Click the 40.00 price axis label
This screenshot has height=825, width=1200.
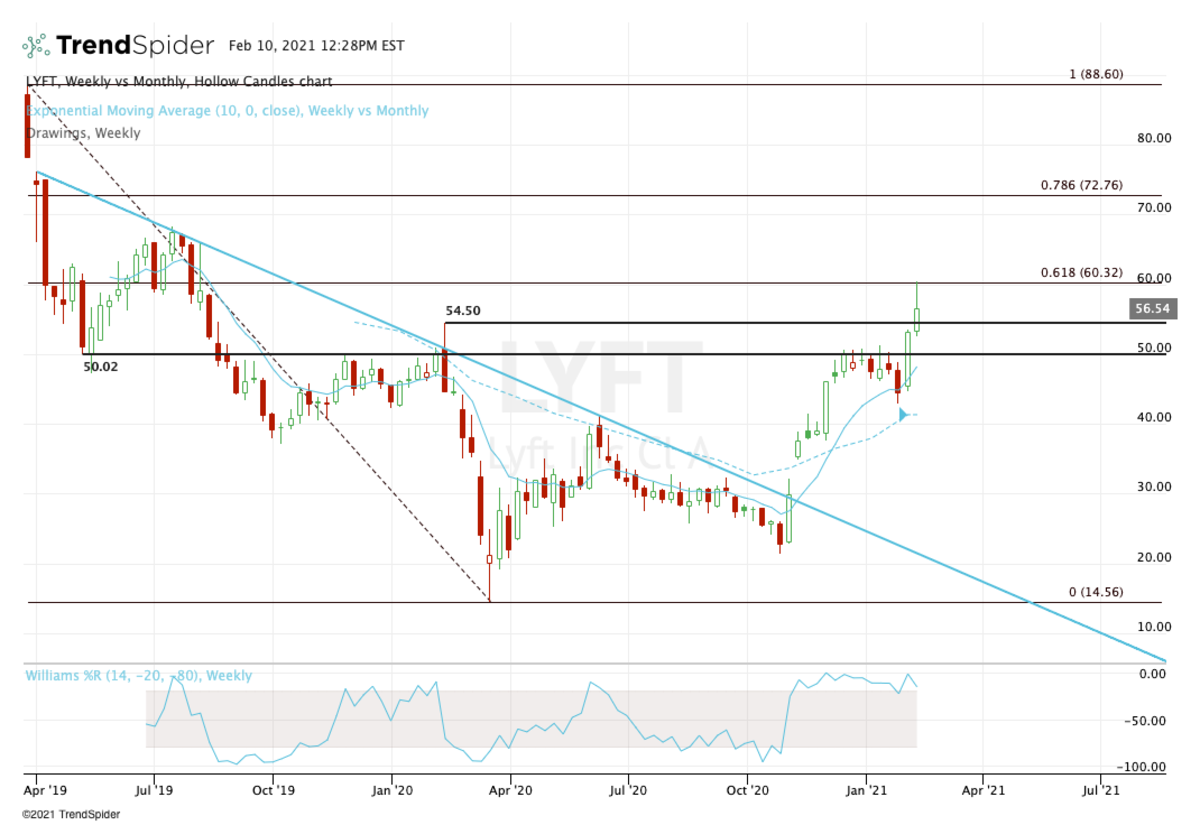tap(1154, 417)
